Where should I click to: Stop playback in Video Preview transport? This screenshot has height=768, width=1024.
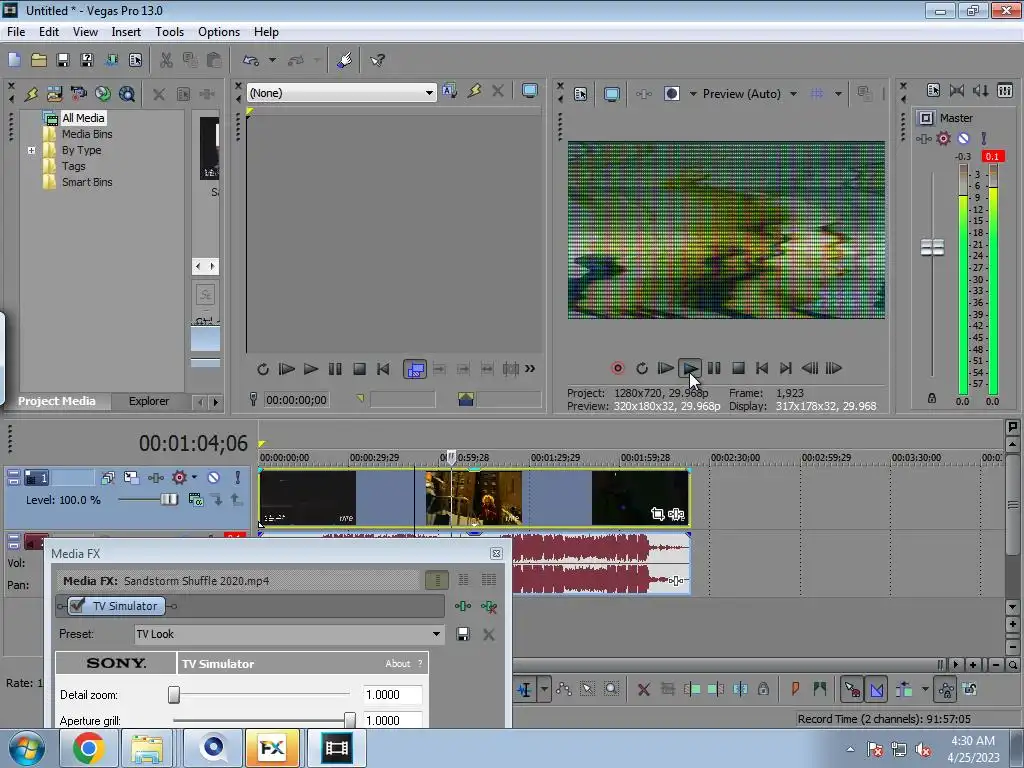[738, 368]
